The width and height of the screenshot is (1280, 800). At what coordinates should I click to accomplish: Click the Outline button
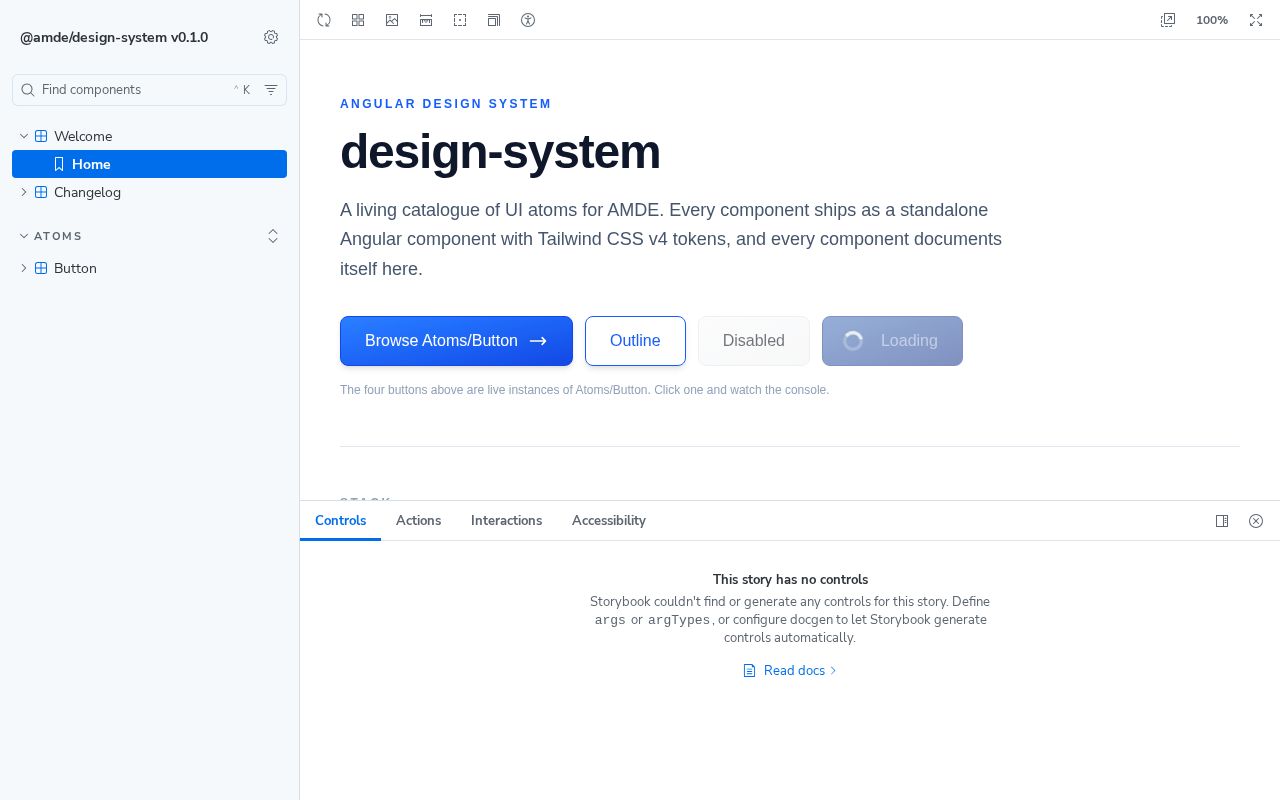pyautogui.click(x=635, y=341)
